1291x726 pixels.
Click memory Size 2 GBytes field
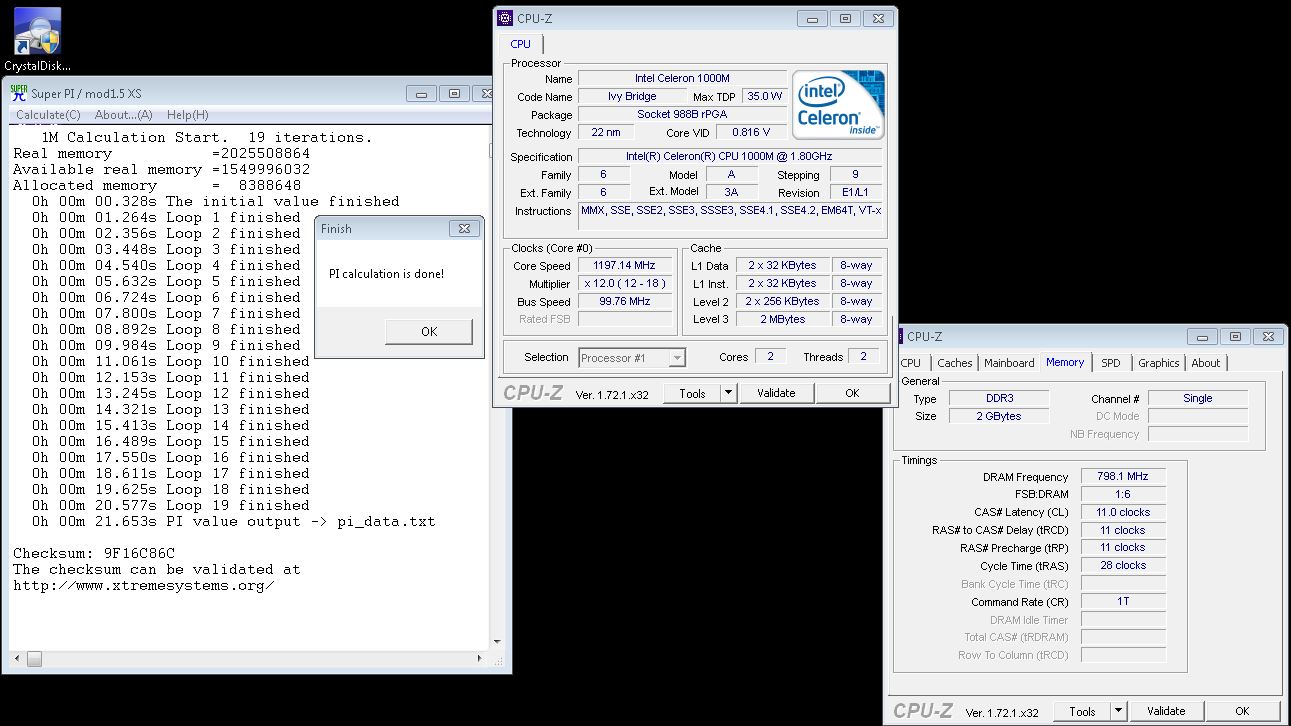(x=998, y=416)
